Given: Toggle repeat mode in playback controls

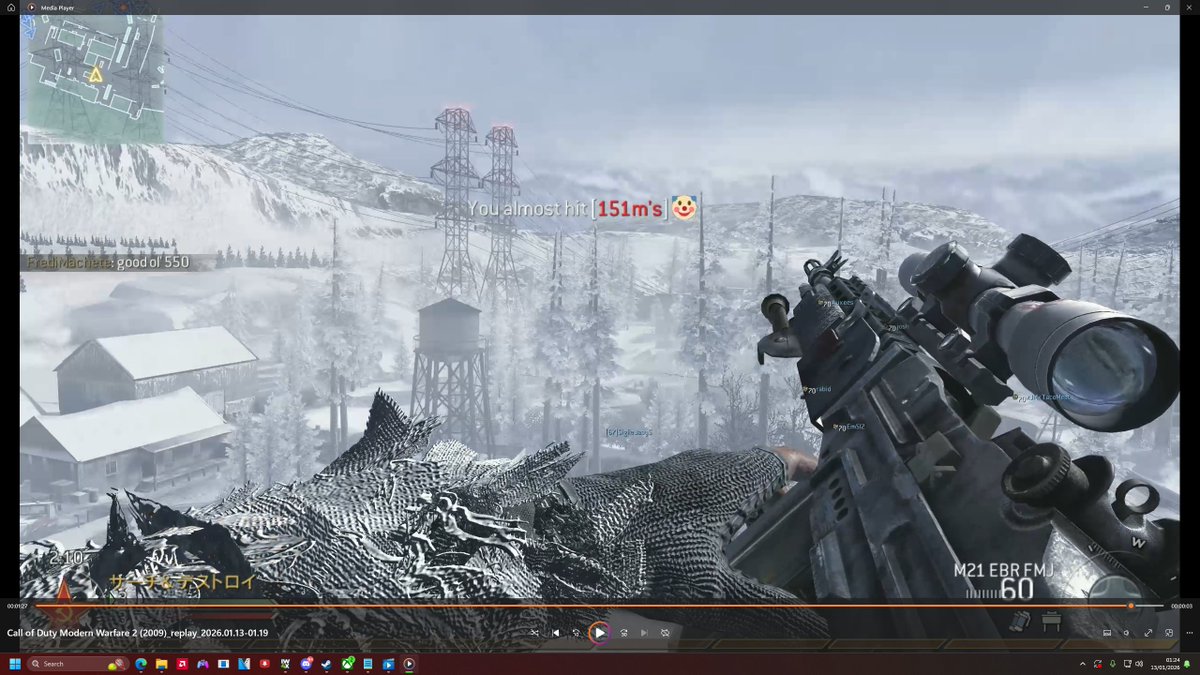Looking at the screenshot, I should [665, 632].
